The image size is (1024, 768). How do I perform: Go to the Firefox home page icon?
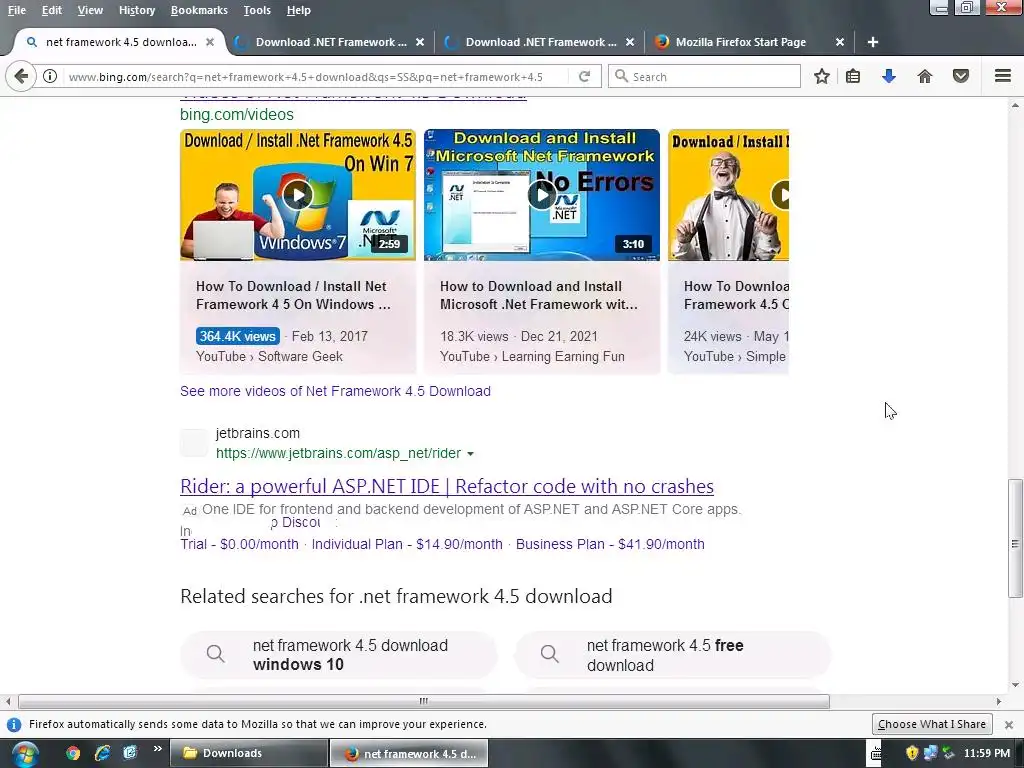point(925,76)
